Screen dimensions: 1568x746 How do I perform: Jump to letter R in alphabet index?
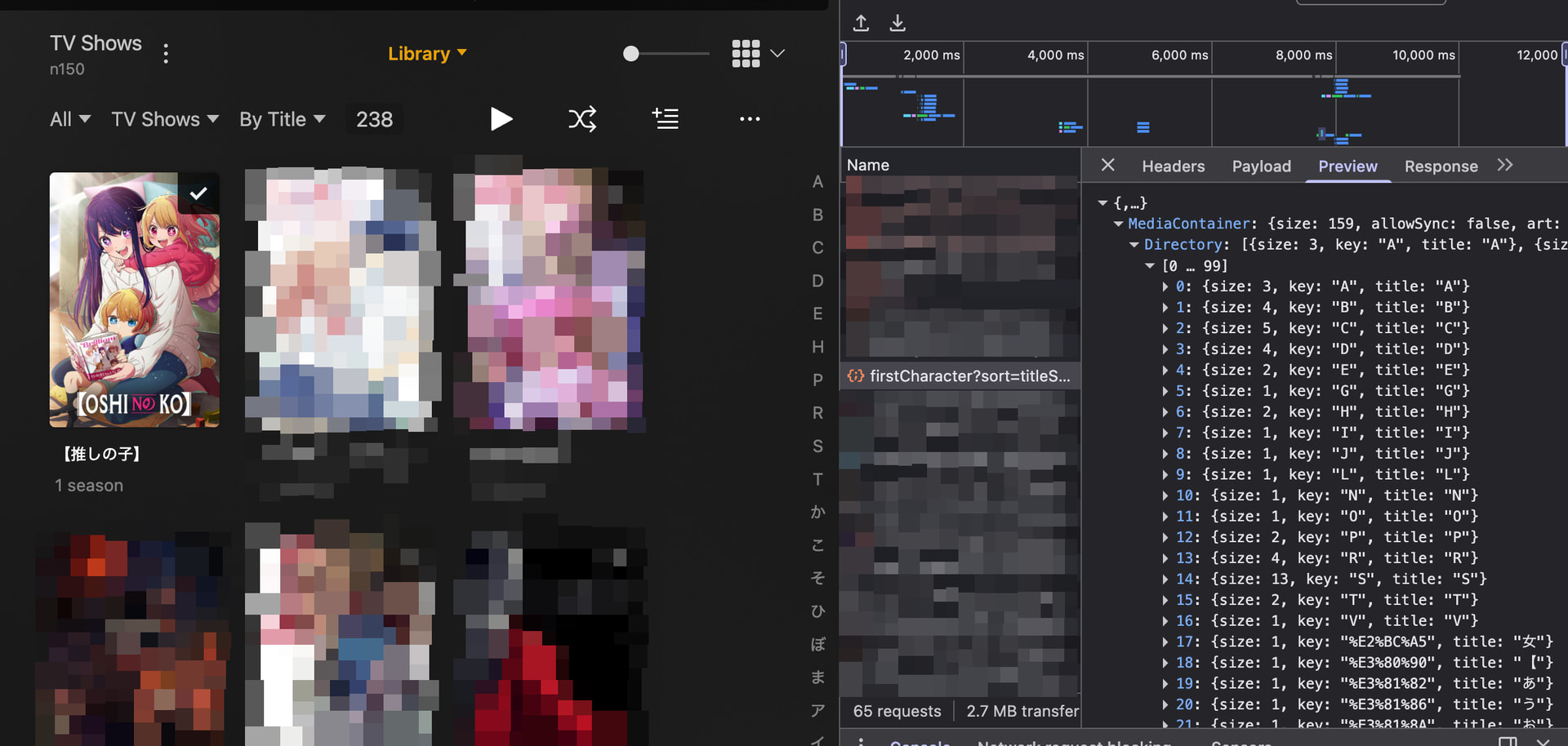(817, 413)
